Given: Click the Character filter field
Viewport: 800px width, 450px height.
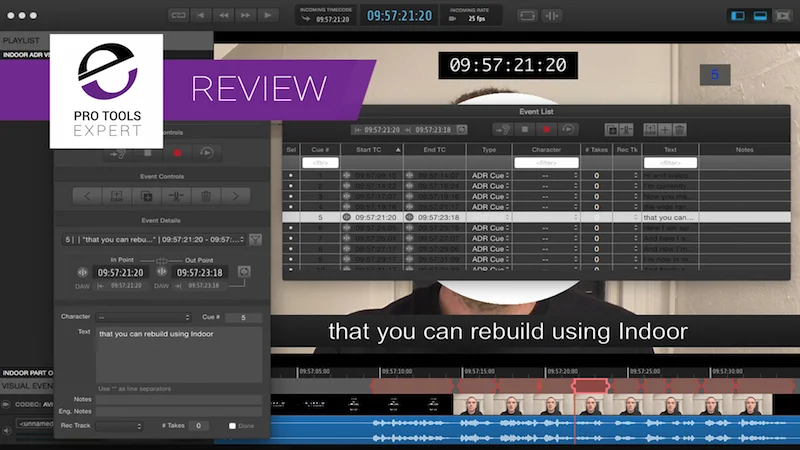Looking at the screenshot, I should click(546, 163).
